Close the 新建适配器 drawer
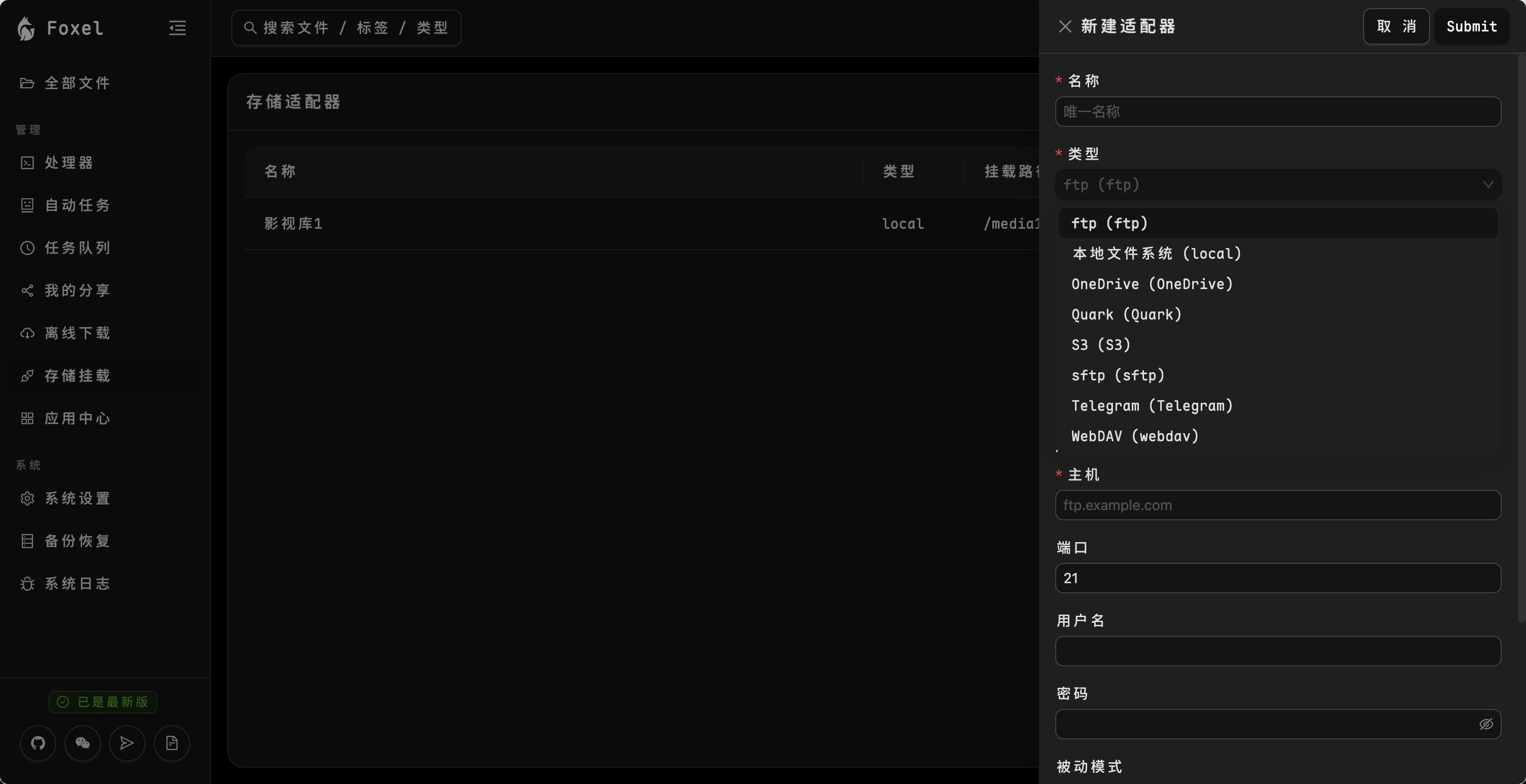 (x=1064, y=27)
